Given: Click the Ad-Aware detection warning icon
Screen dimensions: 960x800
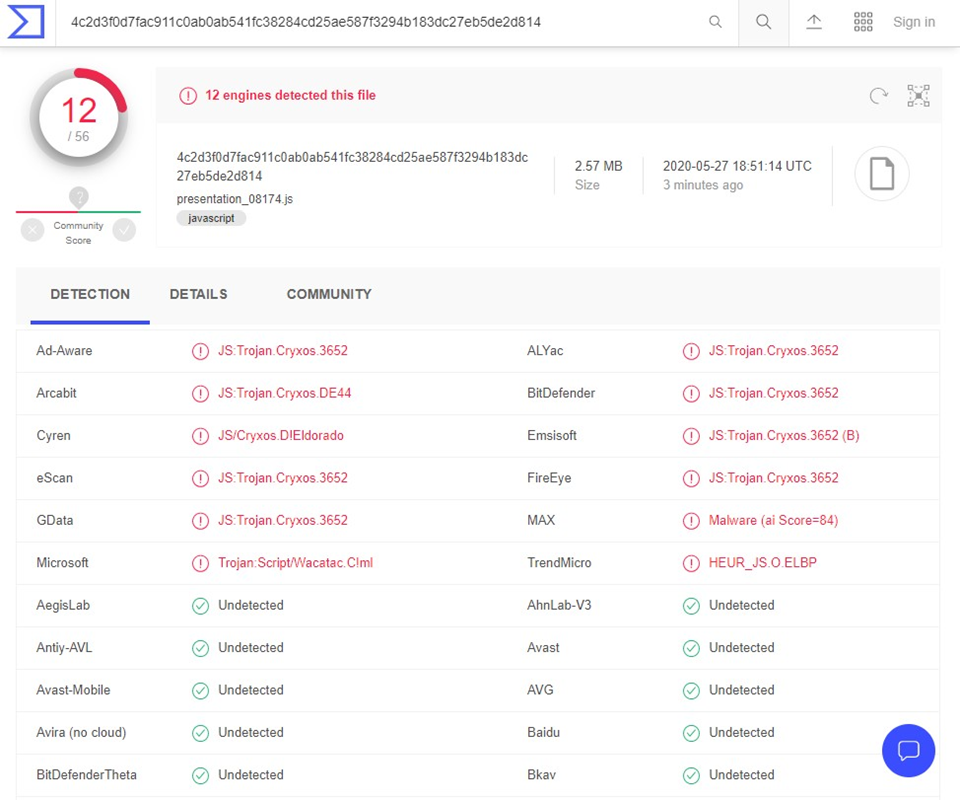Looking at the screenshot, I should tap(200, 351).
